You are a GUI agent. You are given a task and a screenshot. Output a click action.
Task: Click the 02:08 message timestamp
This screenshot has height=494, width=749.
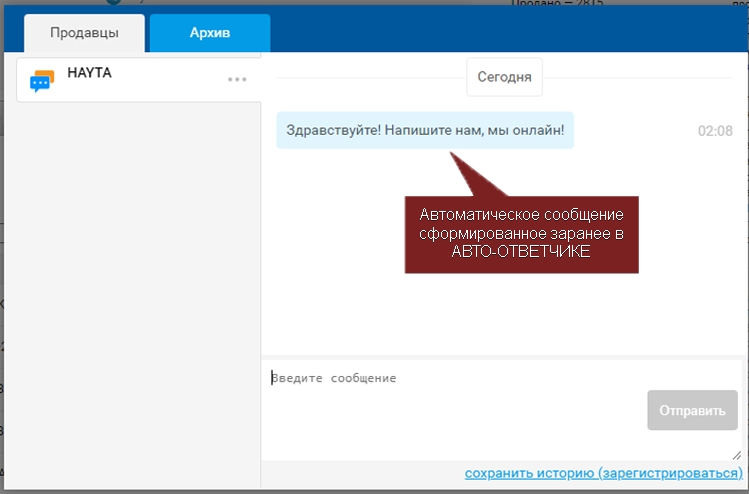click(715, 131)
